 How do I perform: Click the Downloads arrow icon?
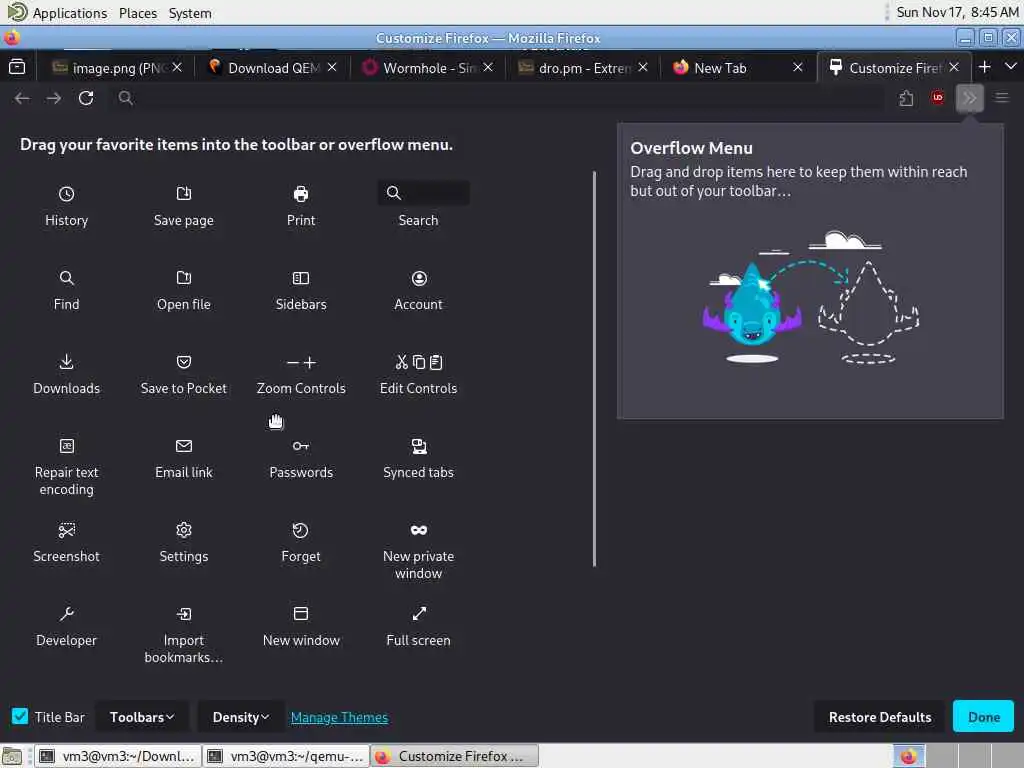66,362
